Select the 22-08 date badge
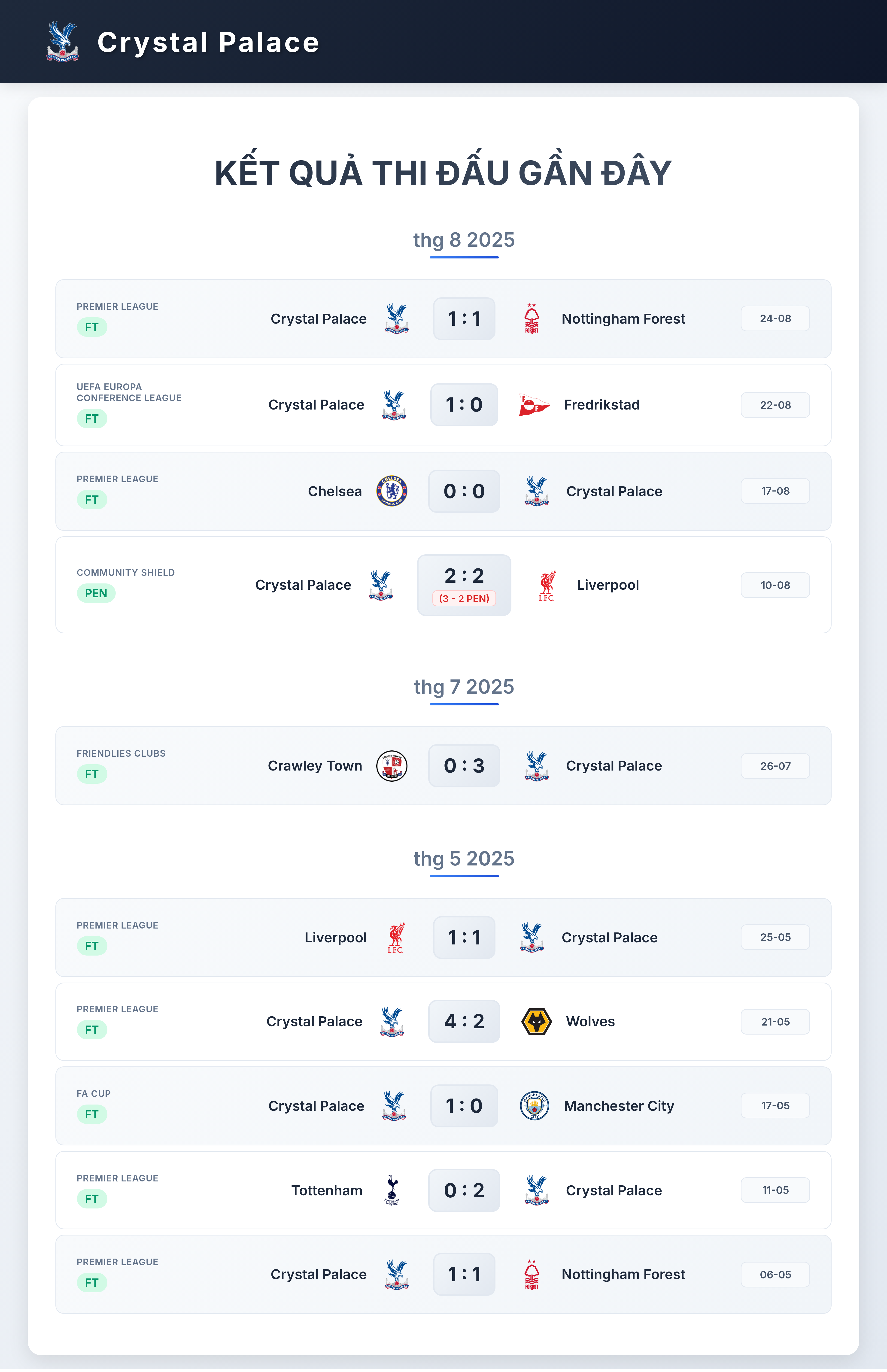This screenshot has height=1372, width=887. pos(775,405)
